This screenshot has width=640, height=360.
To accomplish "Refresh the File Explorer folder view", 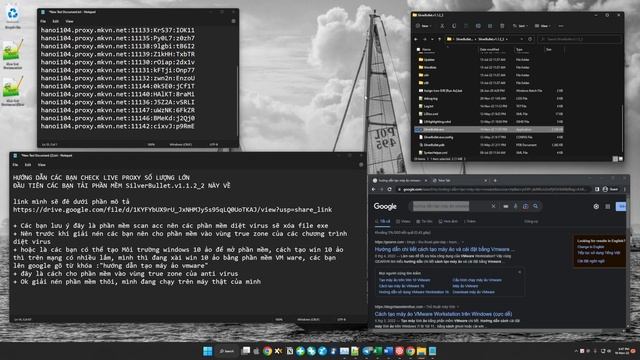I will pos(530,39).
